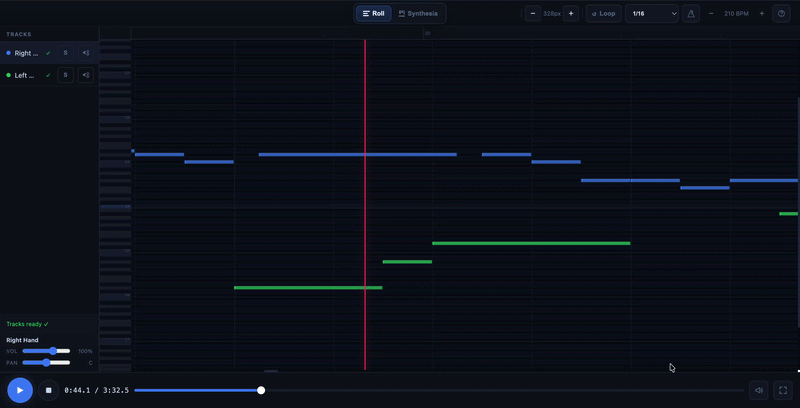Select the Left Hand track in list
Screen dimensions: 800x408
(25, 75)
